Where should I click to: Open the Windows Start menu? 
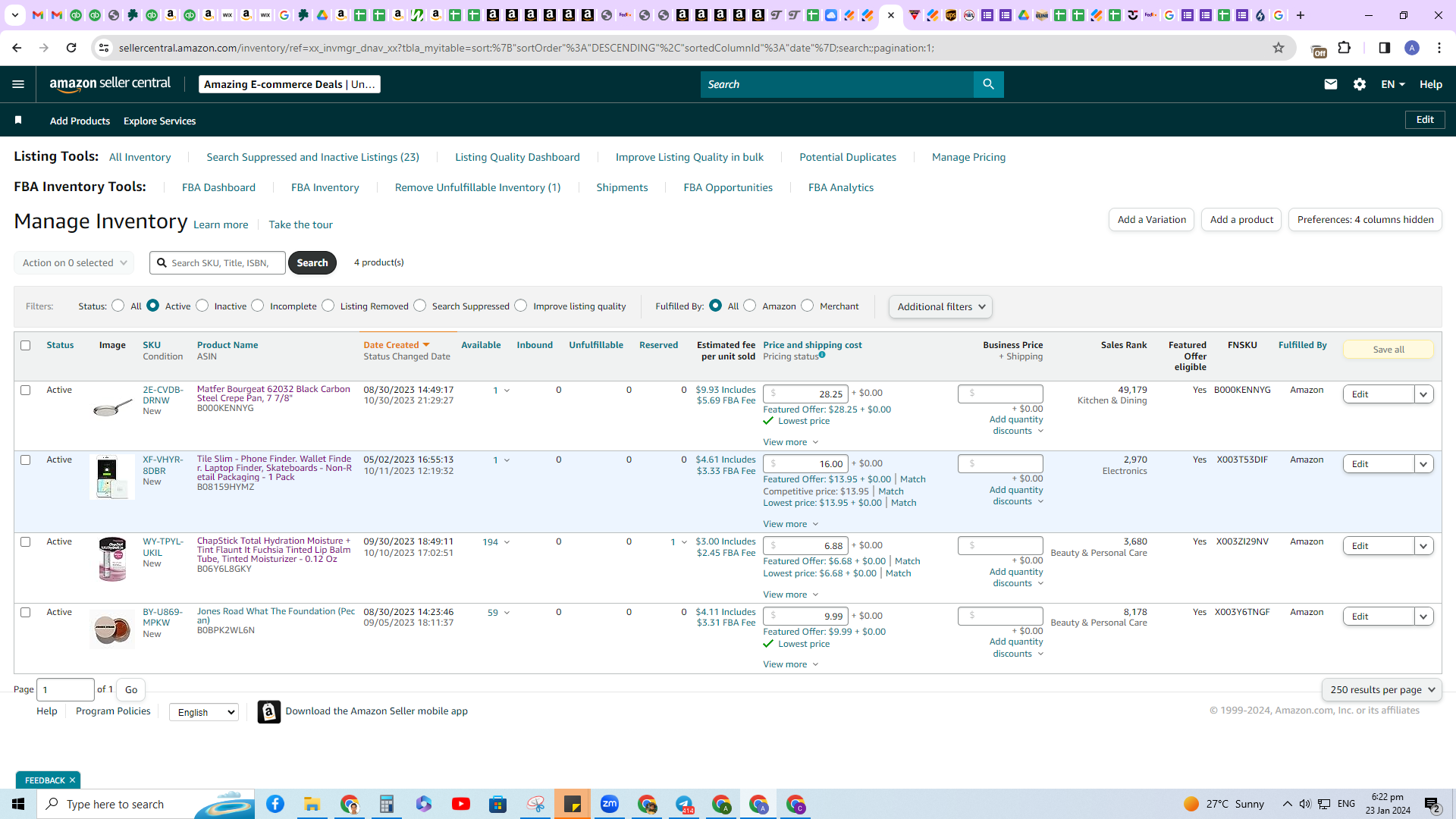pyautogui.click(x=18, y=804)
